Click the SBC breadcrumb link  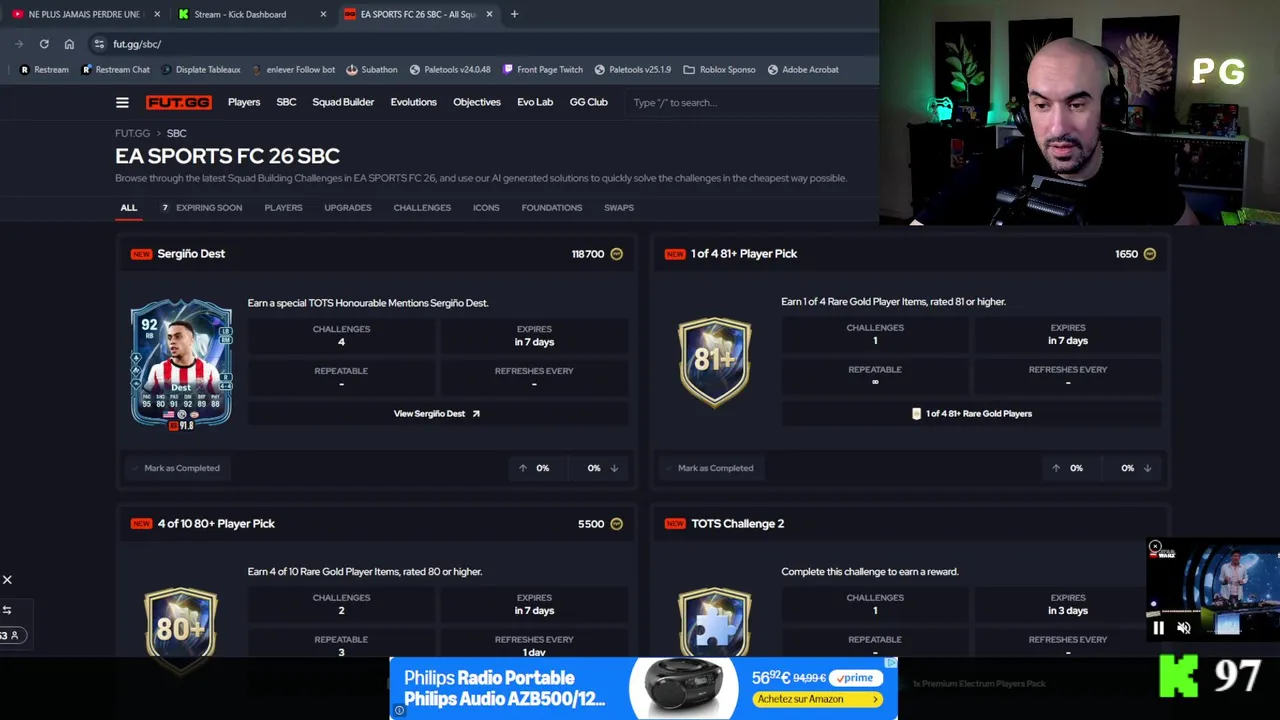click(176, 133)
